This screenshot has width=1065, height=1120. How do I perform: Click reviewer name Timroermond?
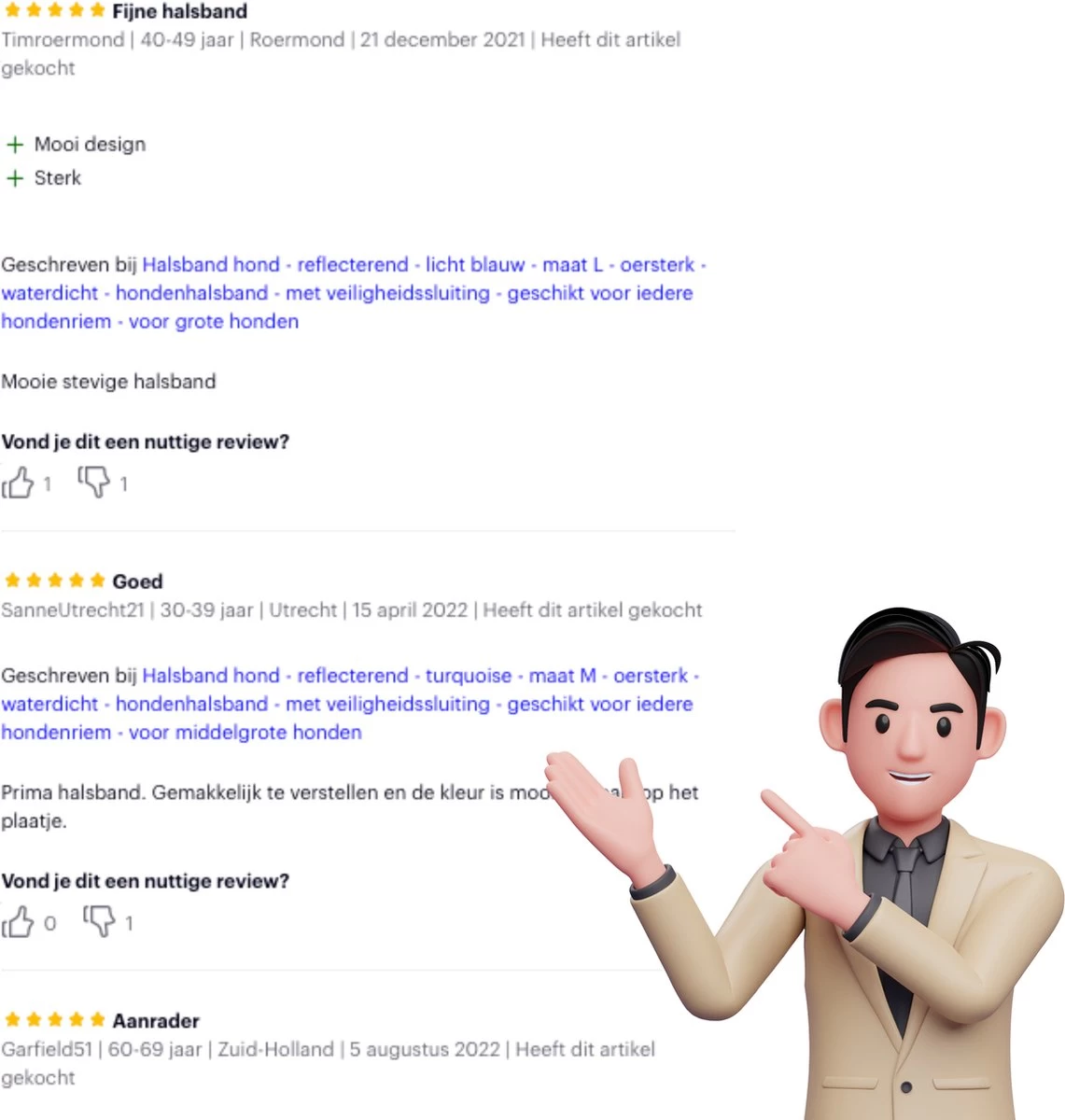pyautogui.click(x=63, y=40)
